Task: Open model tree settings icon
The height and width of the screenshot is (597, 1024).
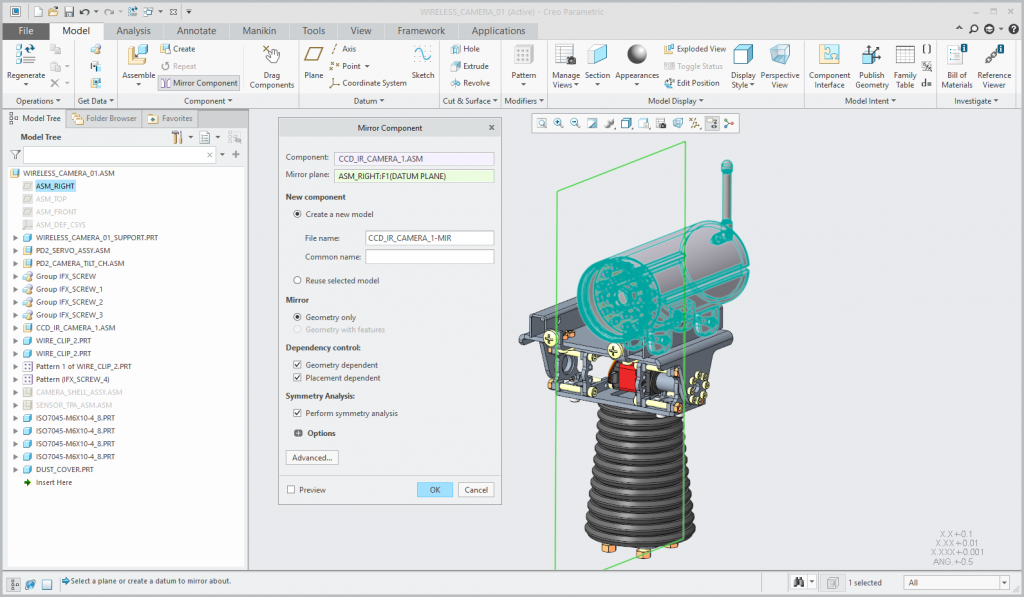Action: (x=177, y=137)
